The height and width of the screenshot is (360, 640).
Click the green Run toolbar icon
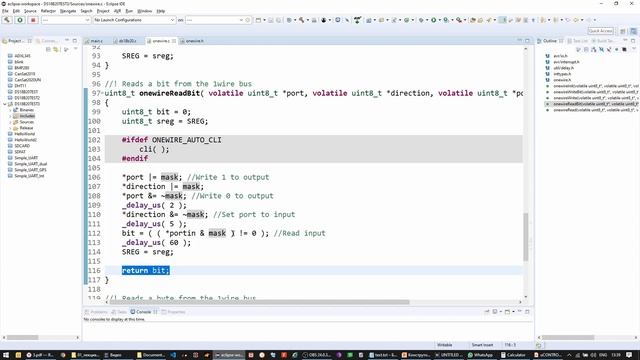[434, 20]
